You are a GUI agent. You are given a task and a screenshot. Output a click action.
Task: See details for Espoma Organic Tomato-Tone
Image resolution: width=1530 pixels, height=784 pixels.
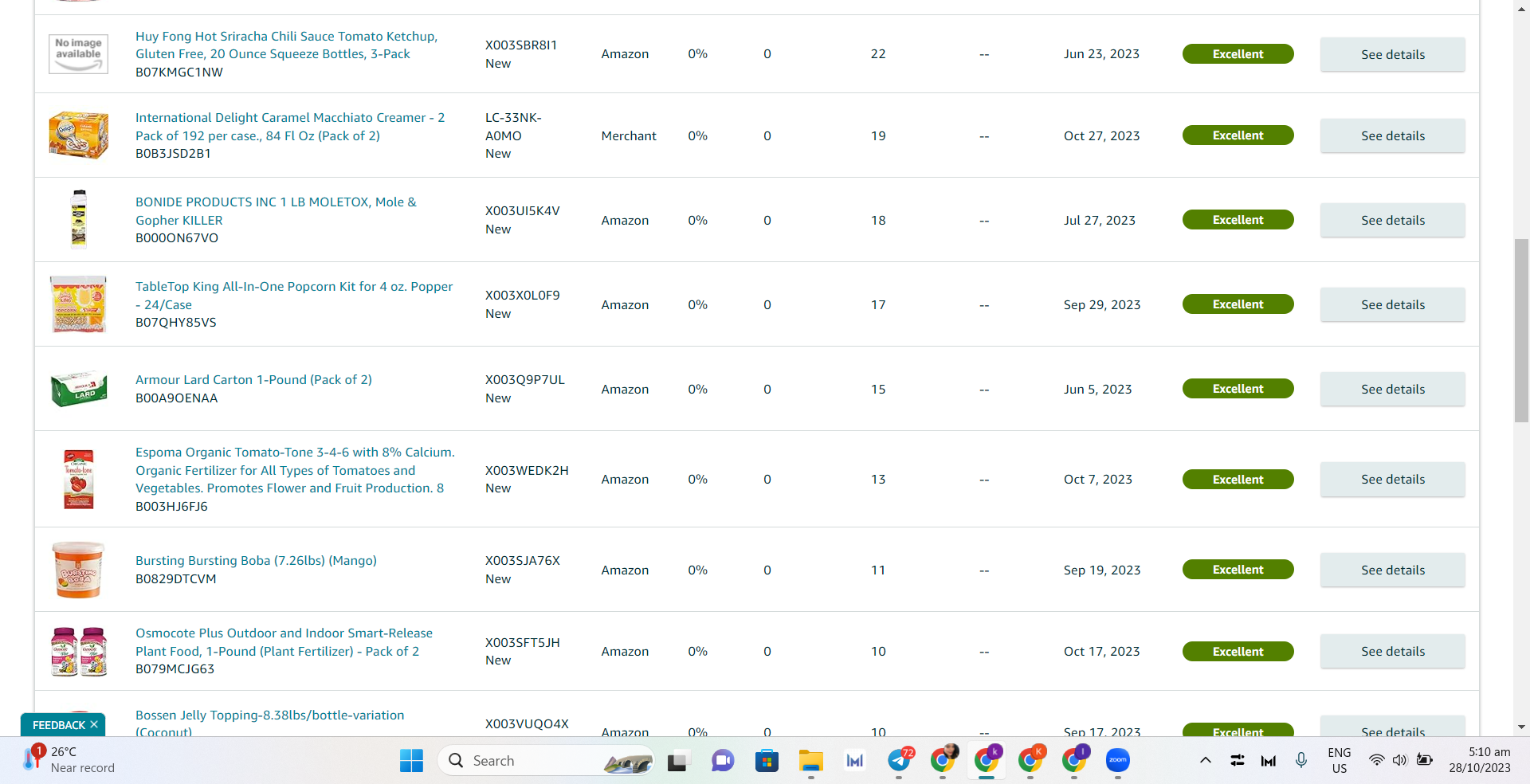1393,479
